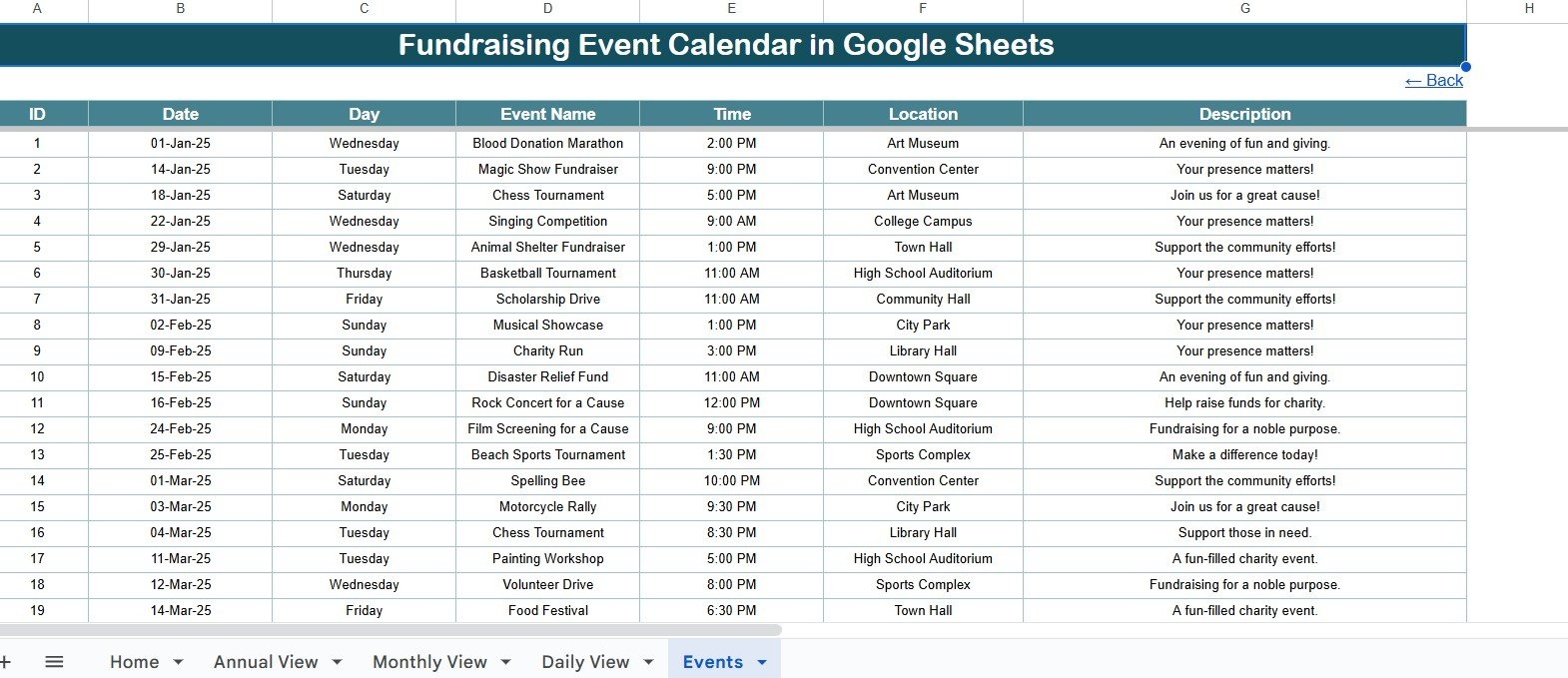This screenshot has height=678, width=1568.
Task: Select the Monthly View sheet tab
Action: pyautogui.click(x=429, y=662)
